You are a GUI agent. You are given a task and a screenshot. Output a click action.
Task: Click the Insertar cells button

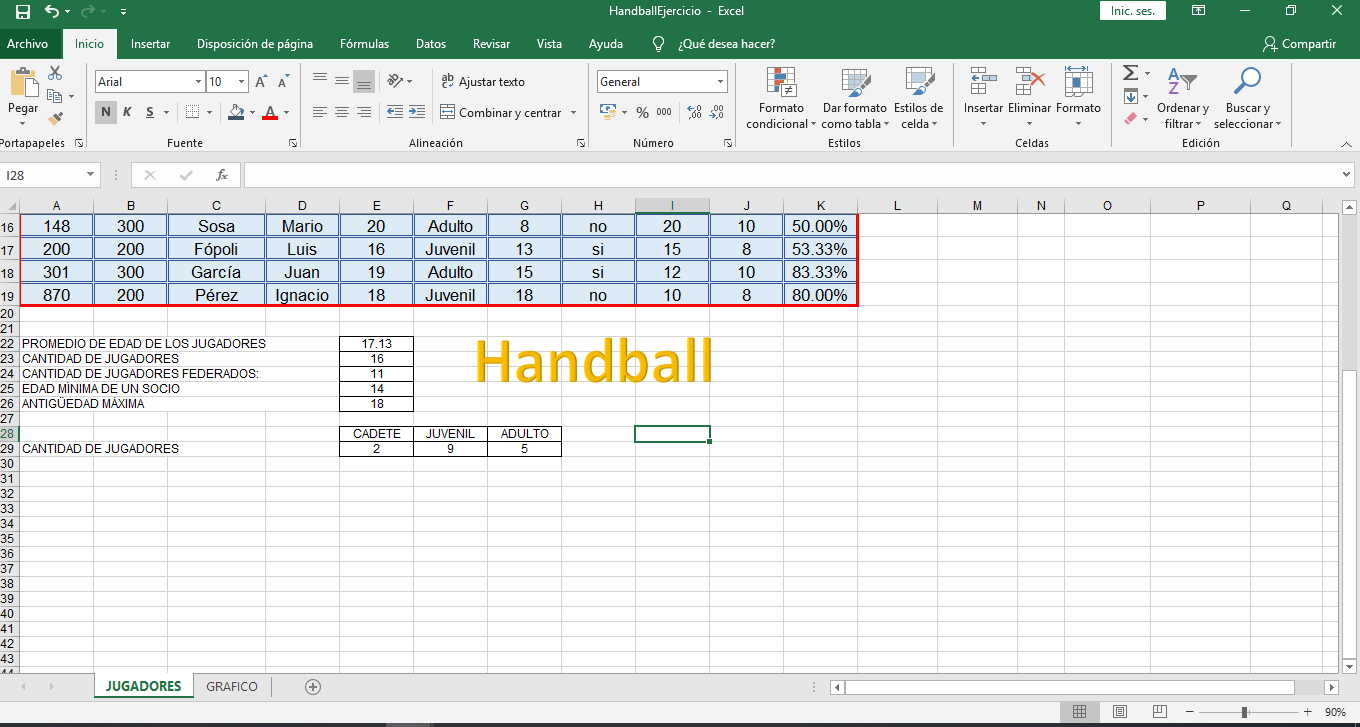pos(983,98)
